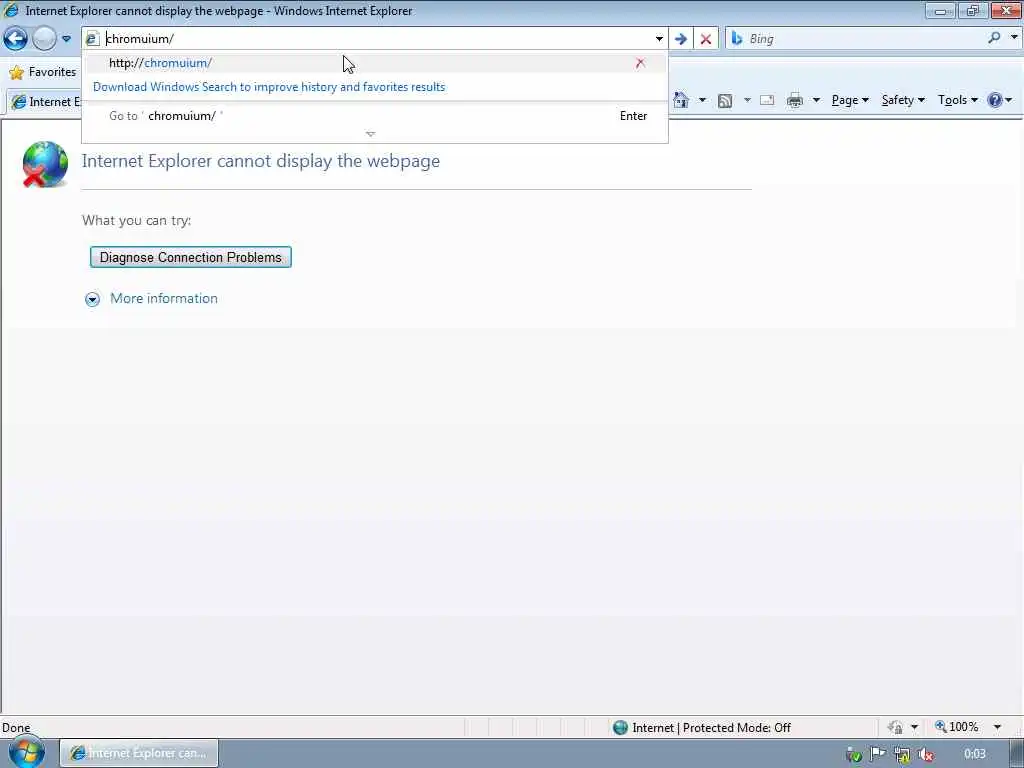
Task: Collapse the address bar autocomplete dropdown arrow
Action: 659,39
